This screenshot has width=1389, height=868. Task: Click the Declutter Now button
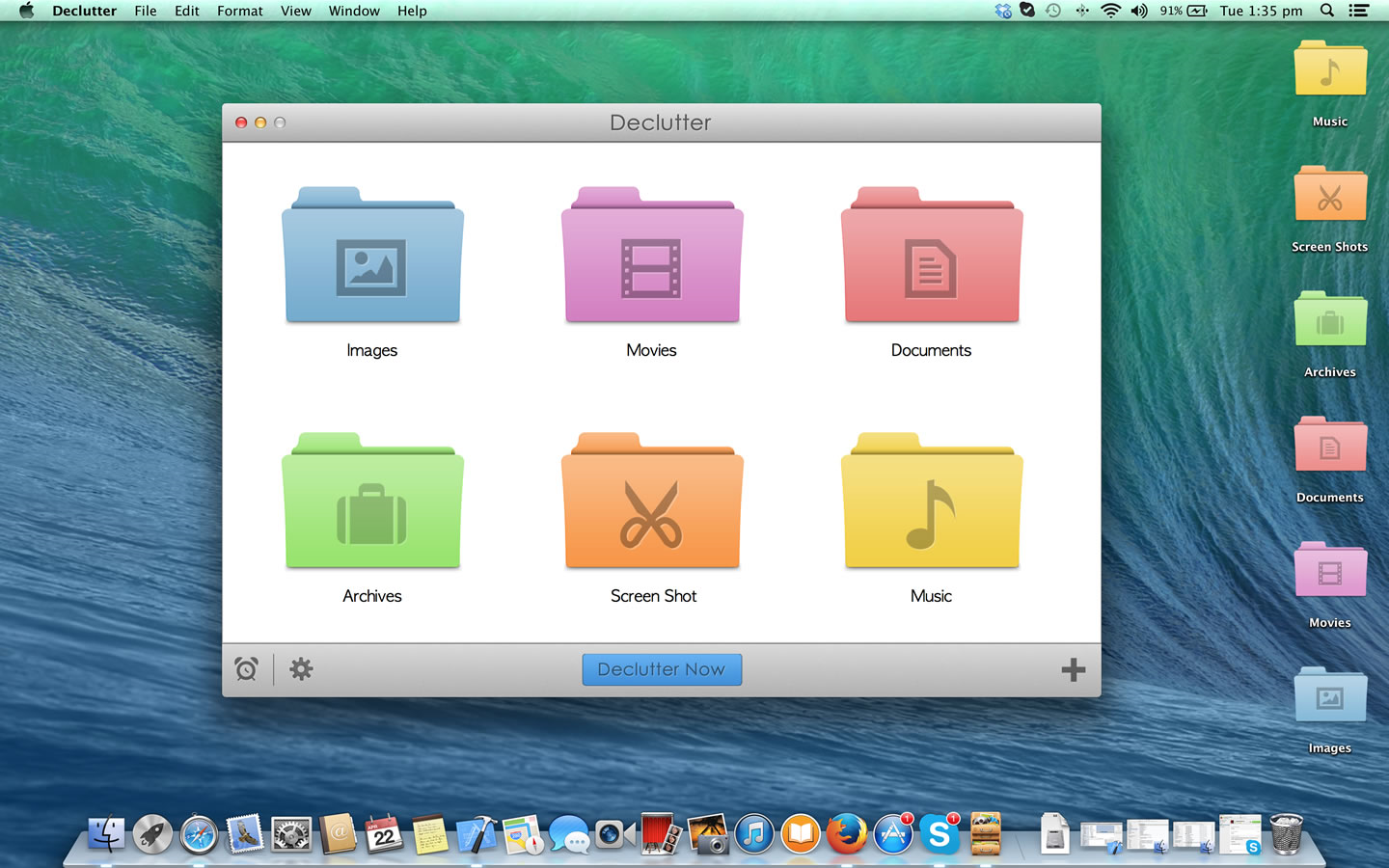click(662, 669)
